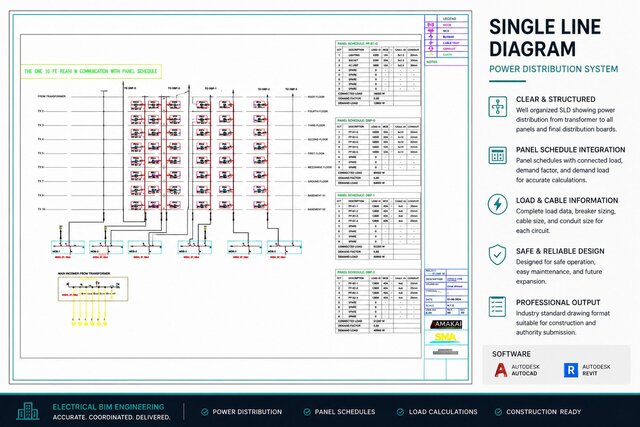Click the Ground Floor label in diagram
The height and width of the screenshot is (427, 640).
[x=318, y=181]
